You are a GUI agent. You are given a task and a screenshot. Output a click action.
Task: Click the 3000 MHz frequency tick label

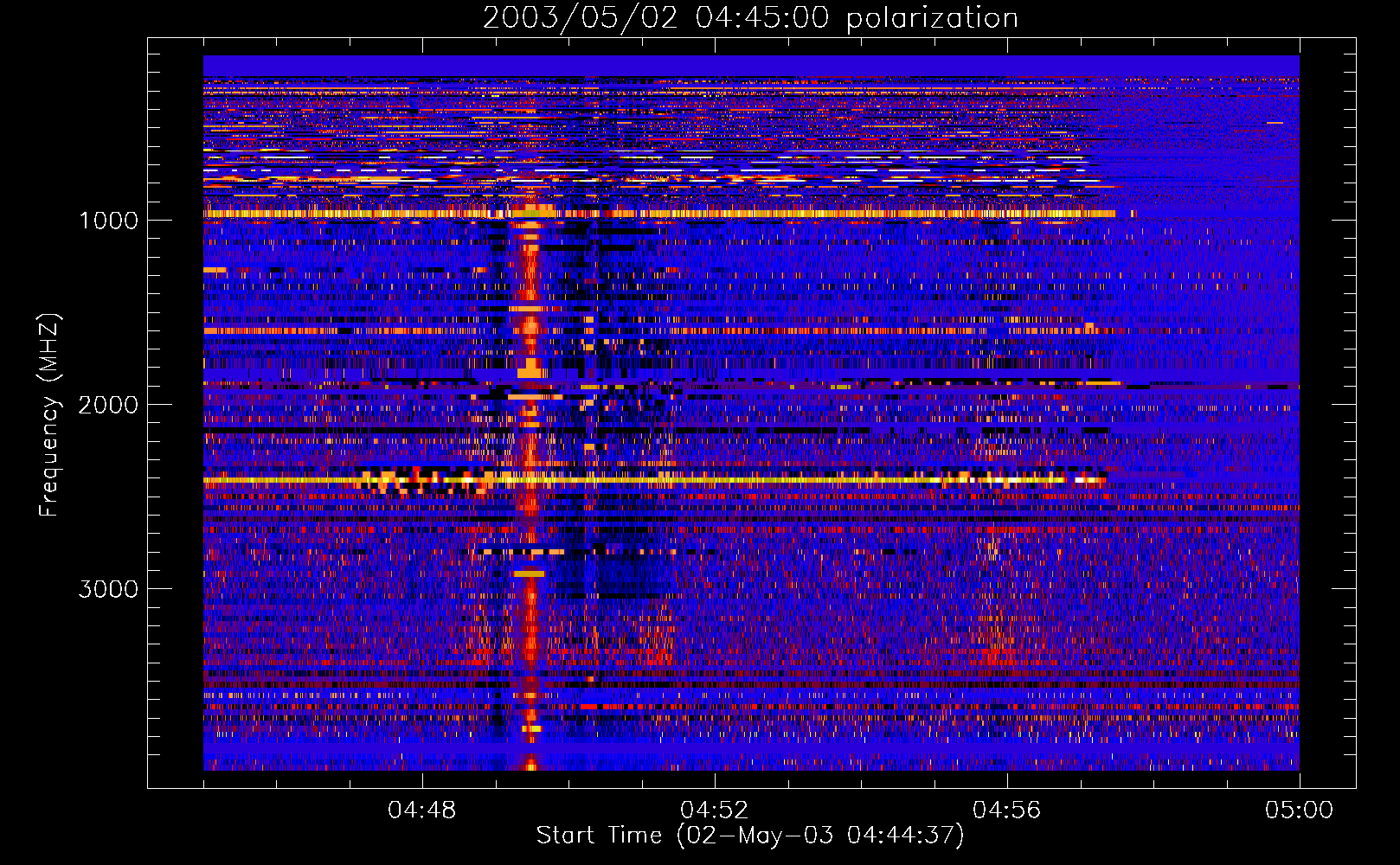click(x=108, y=589)
